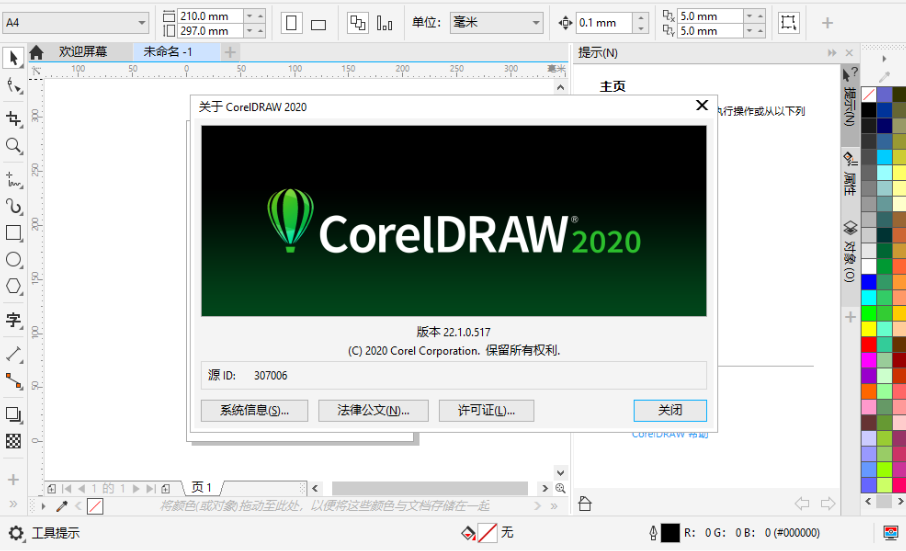Select the Text tool
Viewport: 906px width, 551px height.
[13, 319]
